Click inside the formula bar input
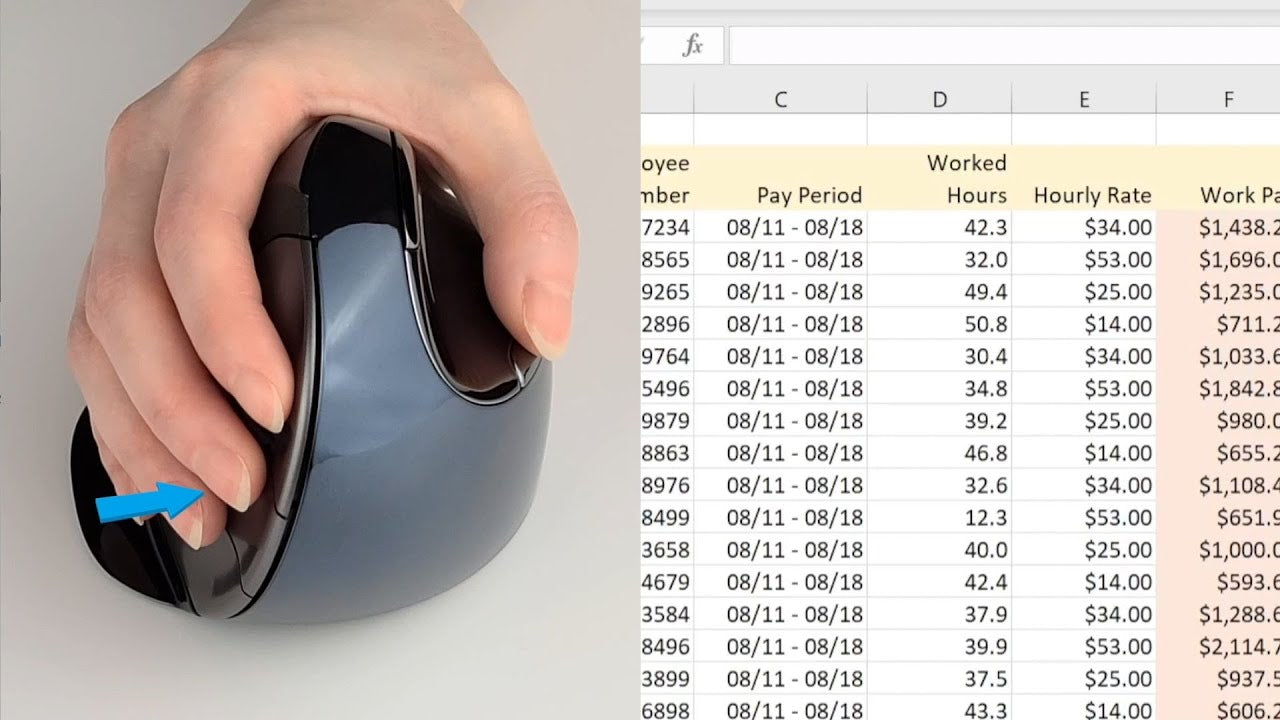The height and width of the screenshot is (720, 1280). [1000, 45]
